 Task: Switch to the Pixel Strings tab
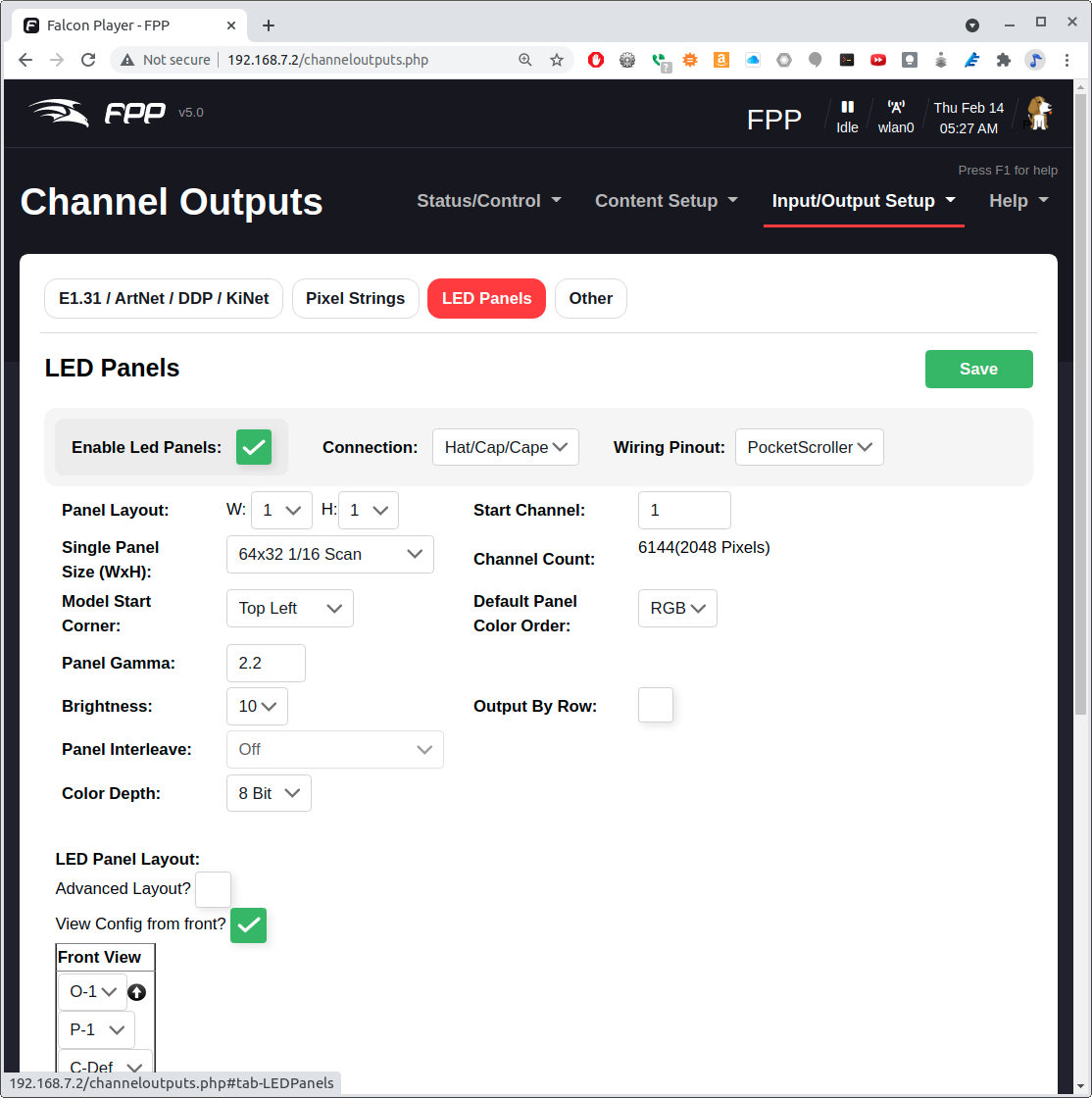pos(355,298)
